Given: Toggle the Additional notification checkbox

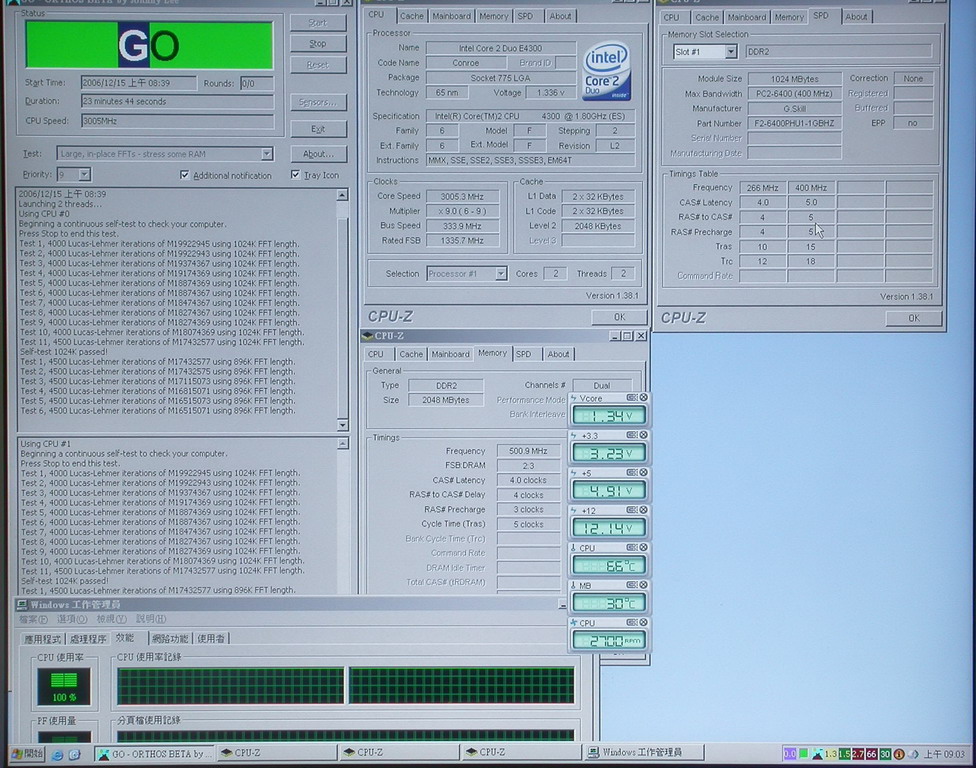Looking at the screenshot, I should pos(184,175).
